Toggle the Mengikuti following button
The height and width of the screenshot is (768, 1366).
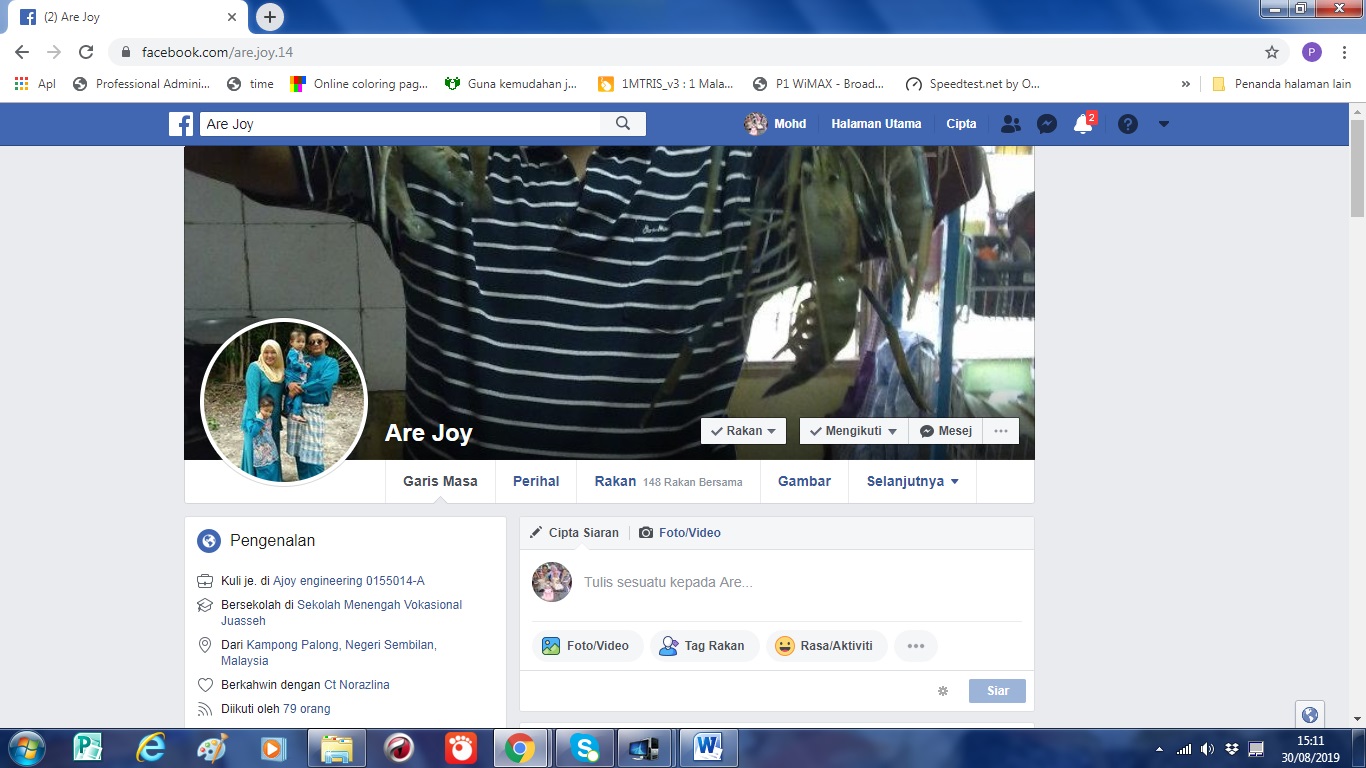click(853, 431)
